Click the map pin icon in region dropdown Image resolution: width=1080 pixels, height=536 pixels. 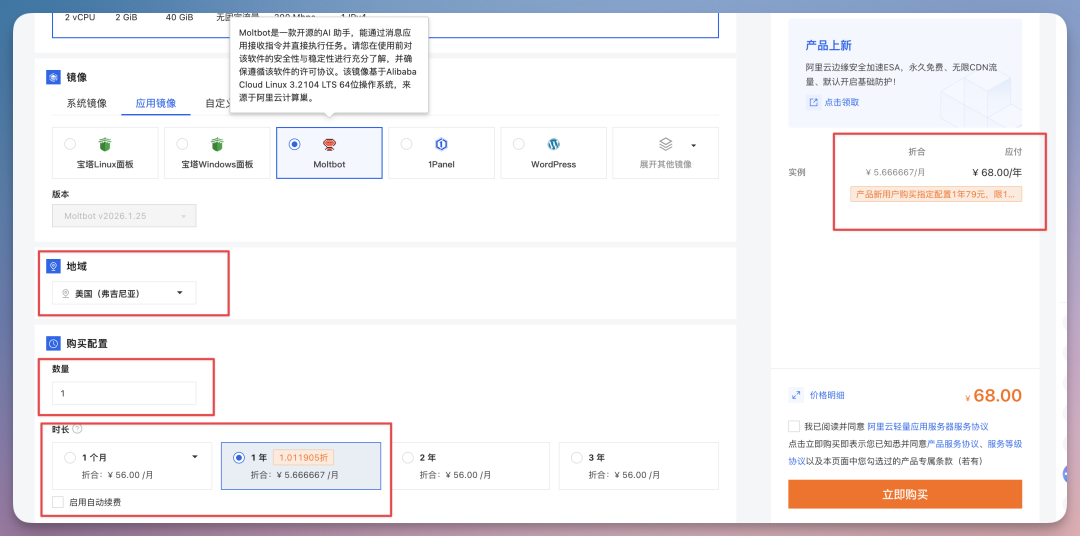point(66,293)
